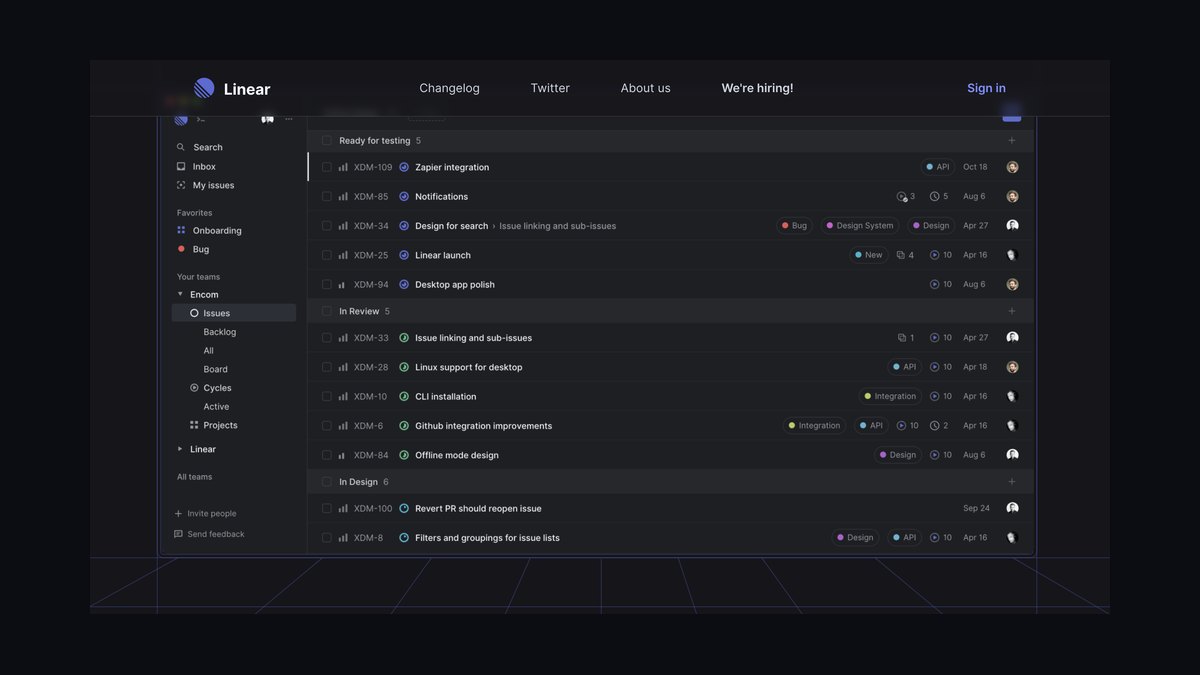
Task: Collapse the Encom team tree
Action: pos(180,294)
